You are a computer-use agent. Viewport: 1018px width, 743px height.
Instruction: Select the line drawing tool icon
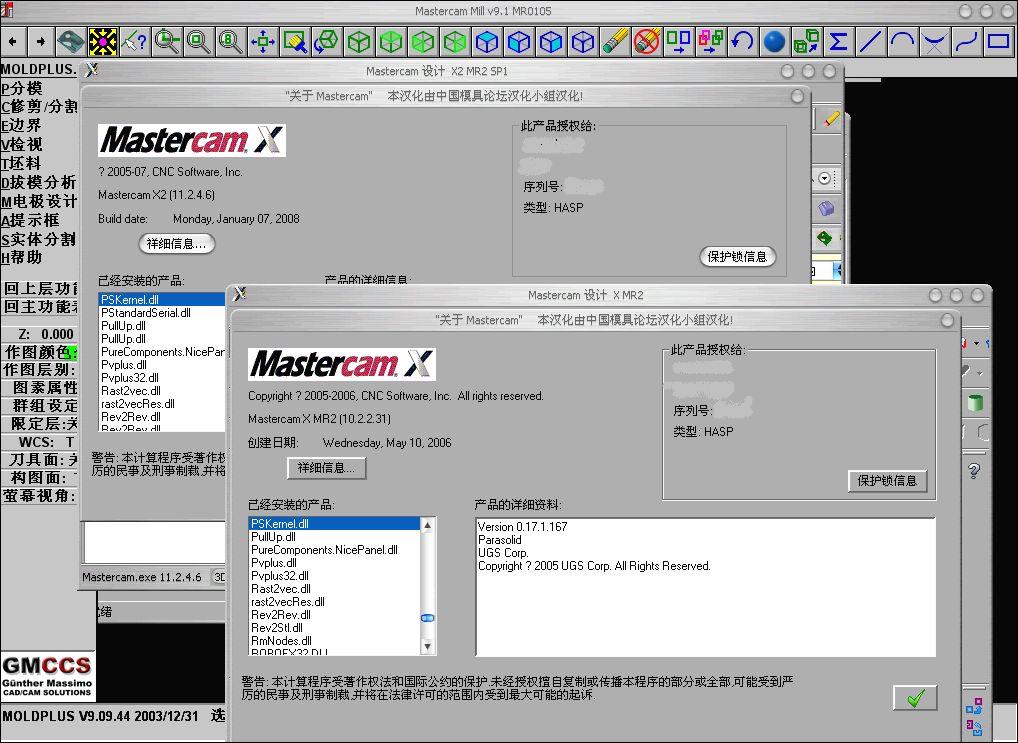870,42
